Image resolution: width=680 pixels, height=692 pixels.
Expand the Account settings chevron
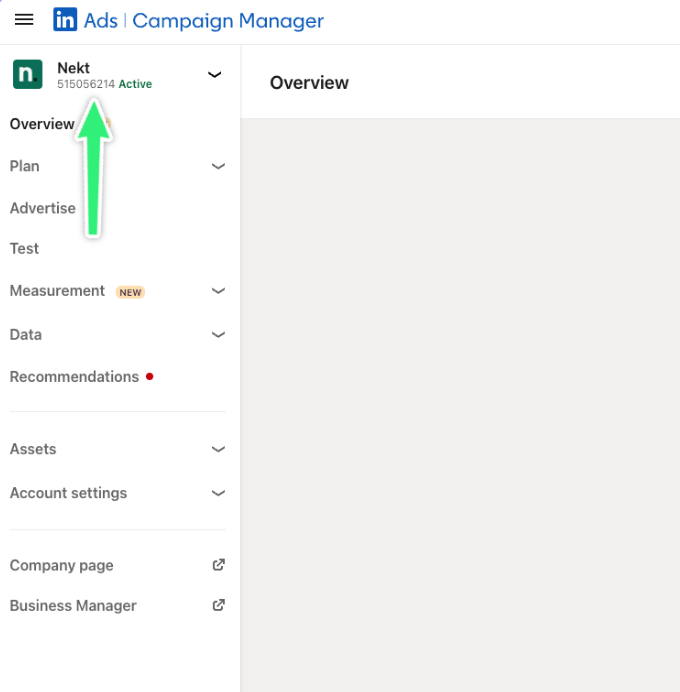(x=218, y=493)
